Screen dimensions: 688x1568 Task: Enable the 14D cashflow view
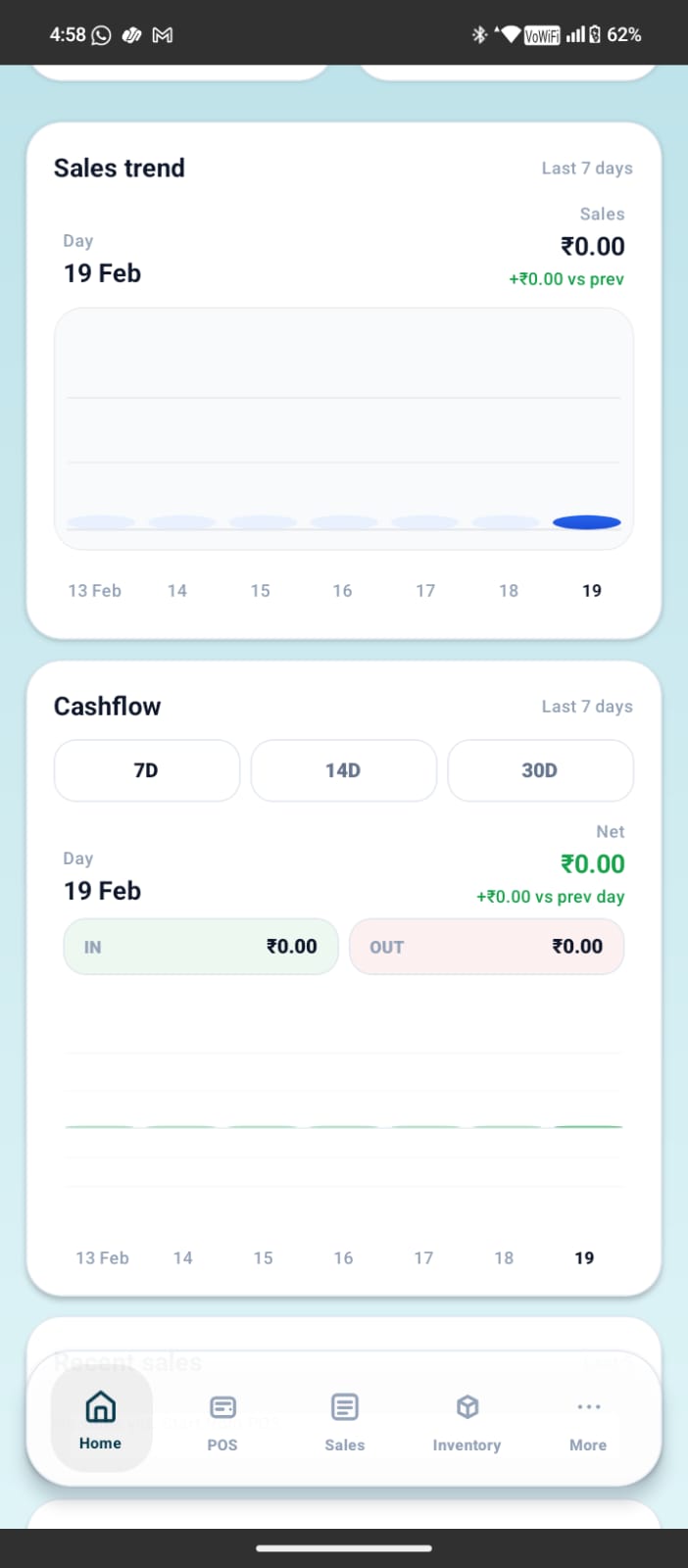tap(343, 770)
